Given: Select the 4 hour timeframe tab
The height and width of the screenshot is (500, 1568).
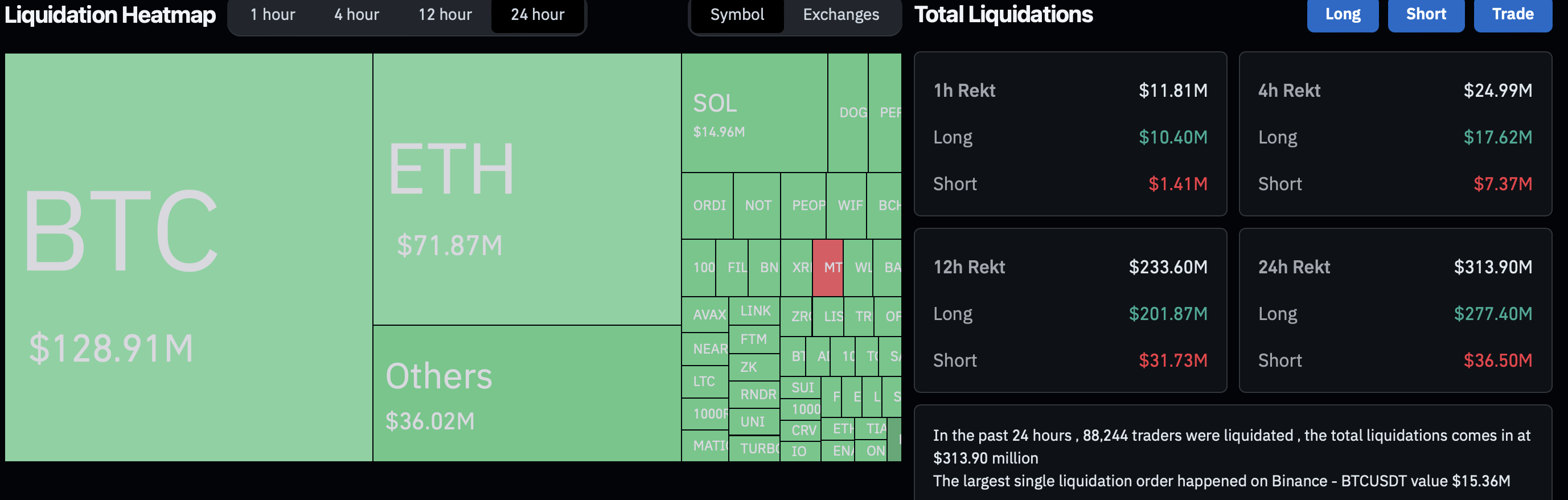Looking at the screenshot, I should (x=356, y=15).
